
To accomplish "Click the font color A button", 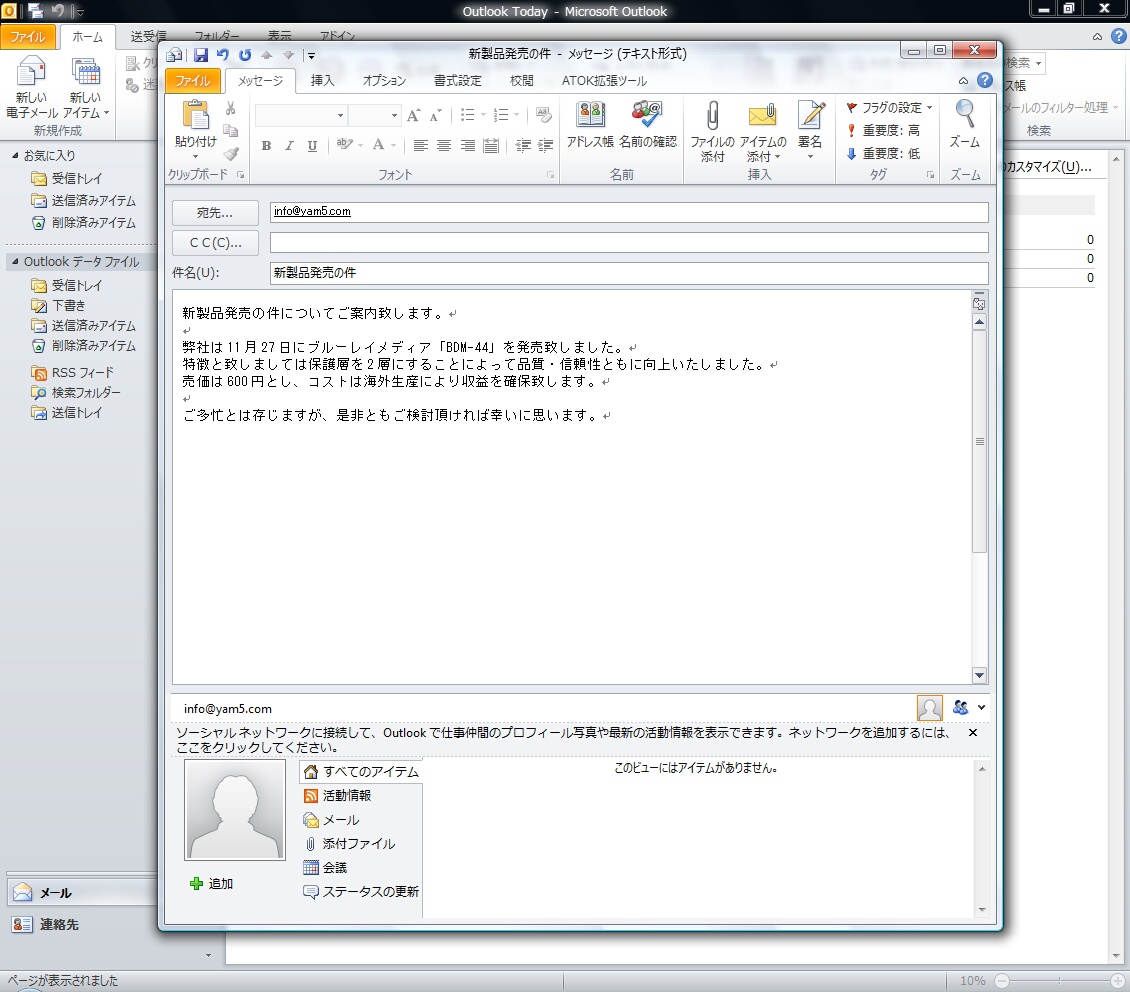I will coord(378,146).
